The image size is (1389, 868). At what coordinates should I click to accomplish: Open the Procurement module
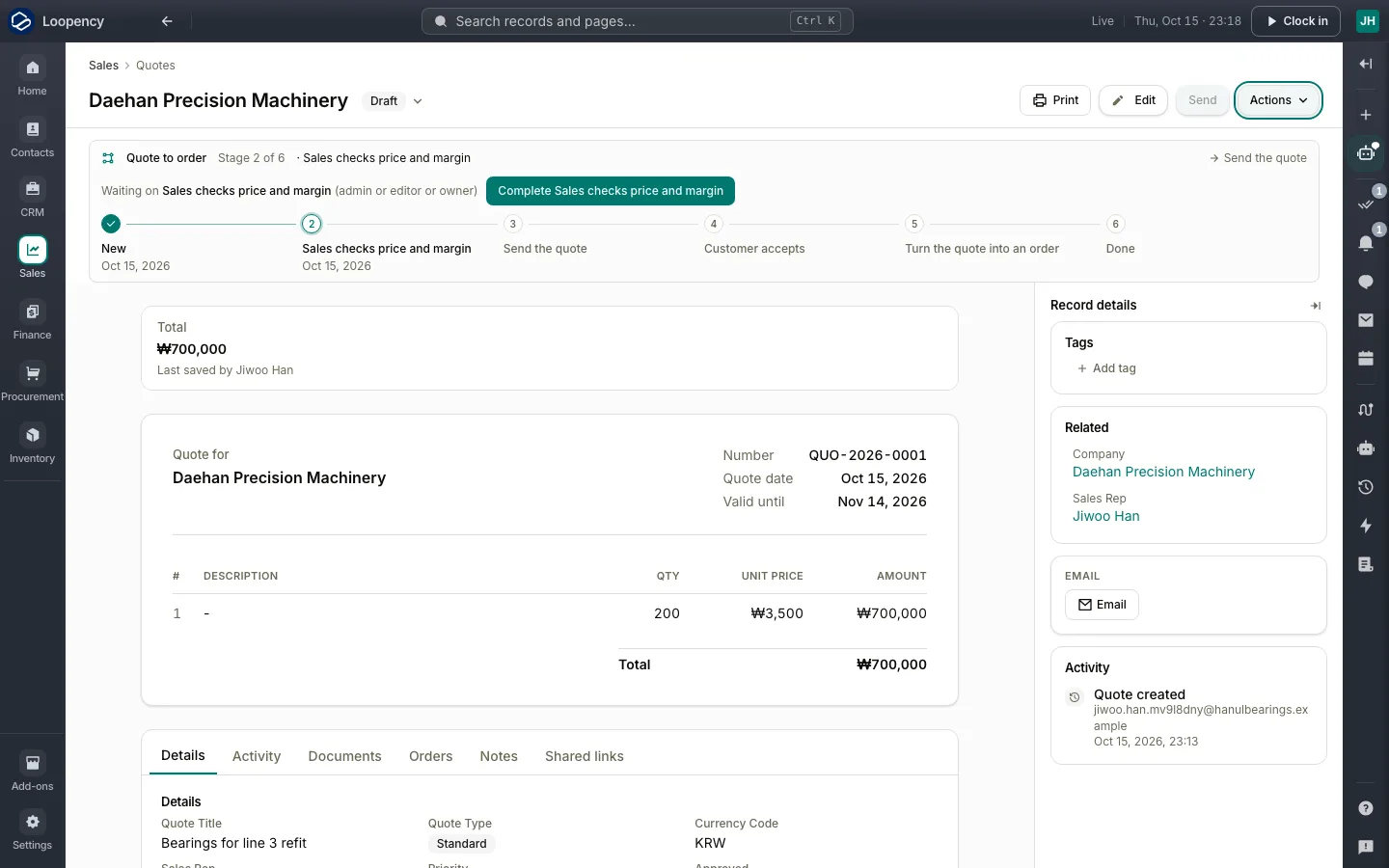32,382
